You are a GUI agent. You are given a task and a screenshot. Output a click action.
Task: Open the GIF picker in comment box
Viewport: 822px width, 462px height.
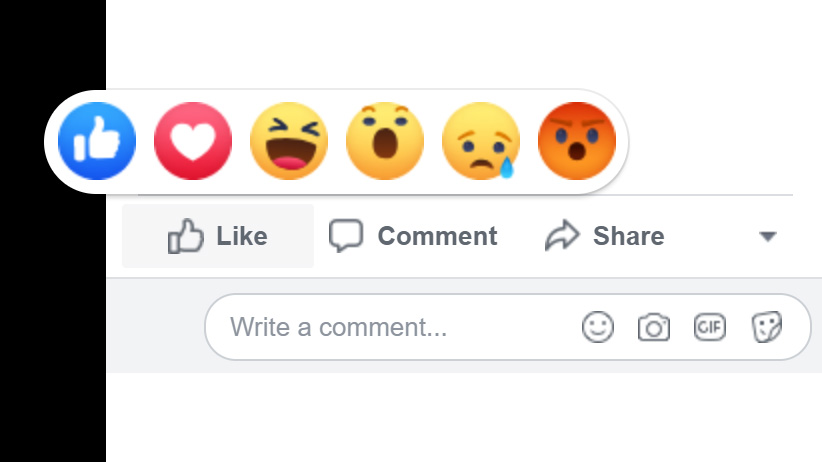point(710,327)
